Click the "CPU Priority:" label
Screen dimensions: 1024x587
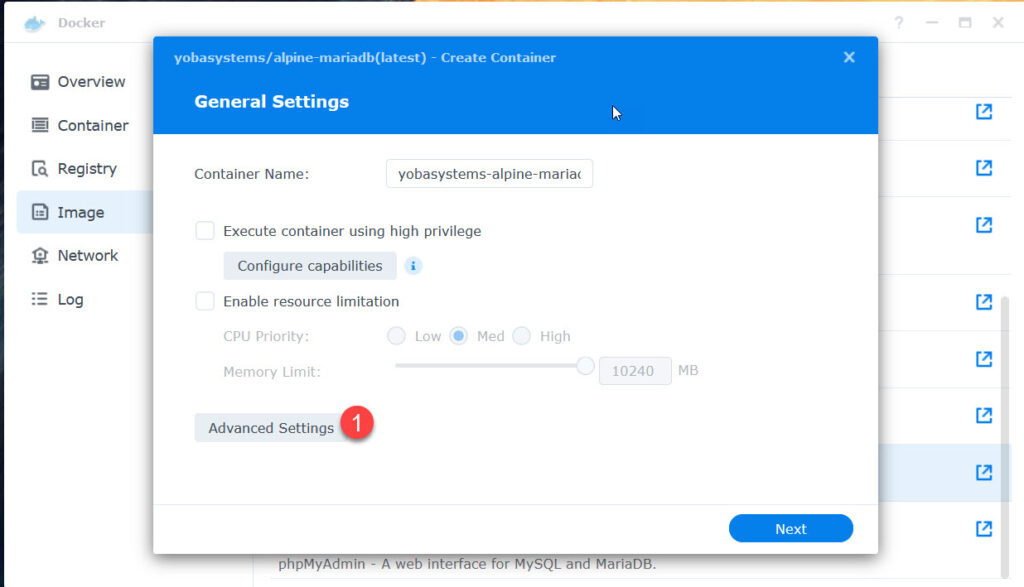[x=266, y=336]
